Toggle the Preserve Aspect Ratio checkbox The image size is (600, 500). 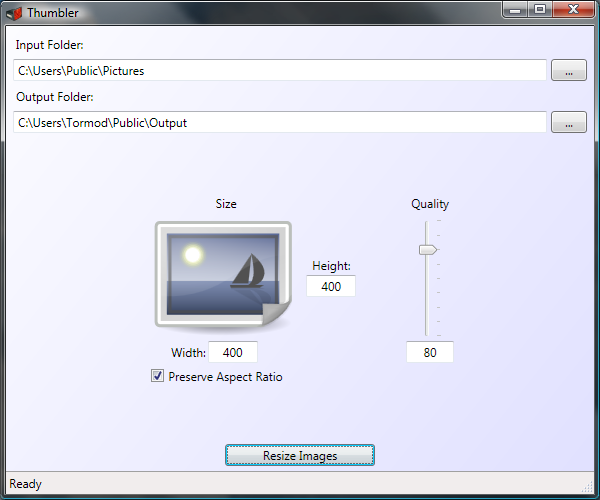pos(157,377)
